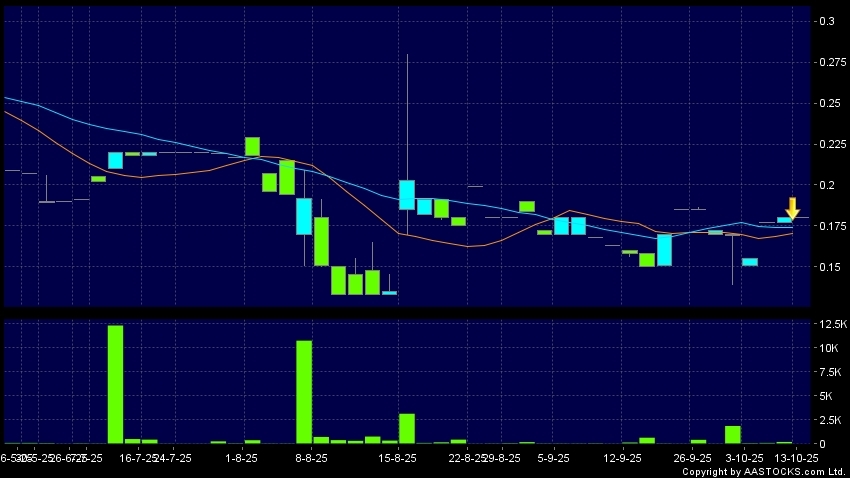The width and height of the screenshot is (850, 478).
Task: Click the 0.3 price axis label
Action: [827, 21]
